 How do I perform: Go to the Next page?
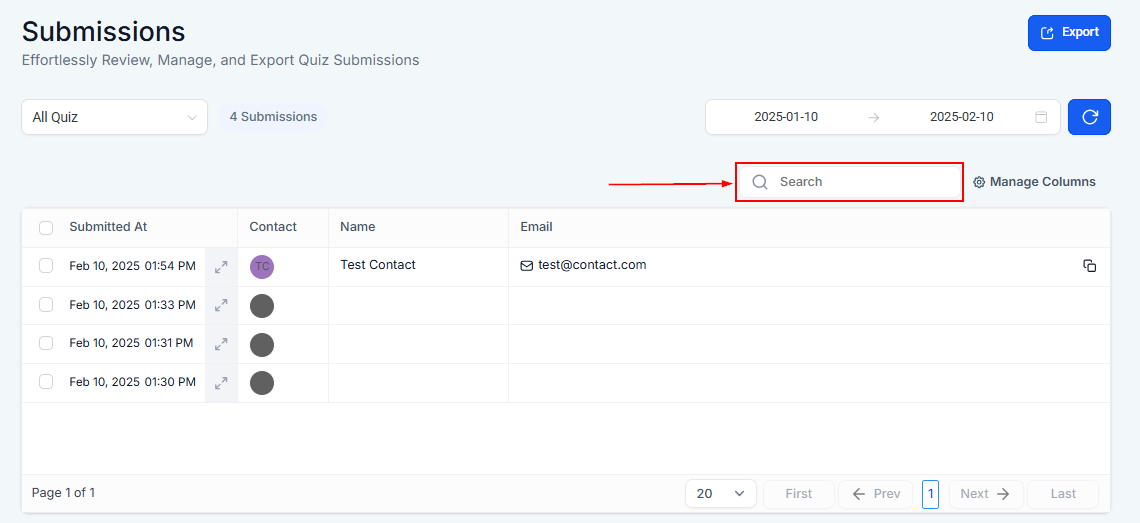986,494
